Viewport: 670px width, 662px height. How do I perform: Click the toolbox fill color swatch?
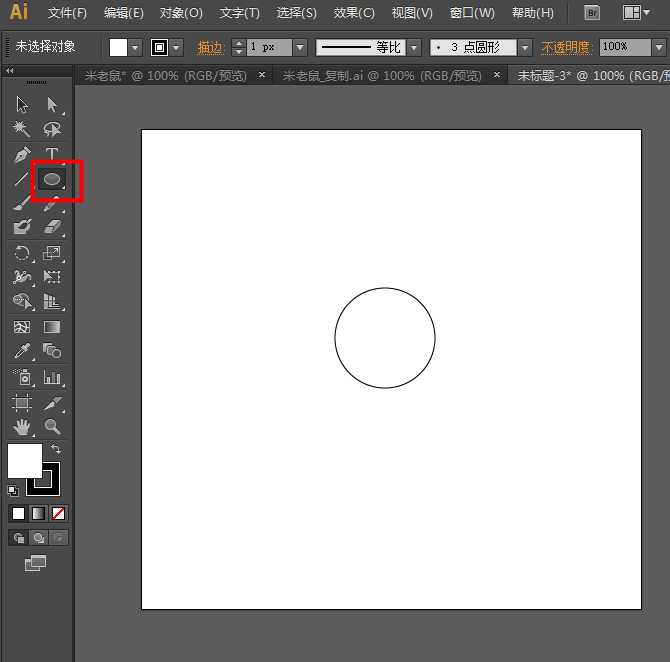[25, 461]
